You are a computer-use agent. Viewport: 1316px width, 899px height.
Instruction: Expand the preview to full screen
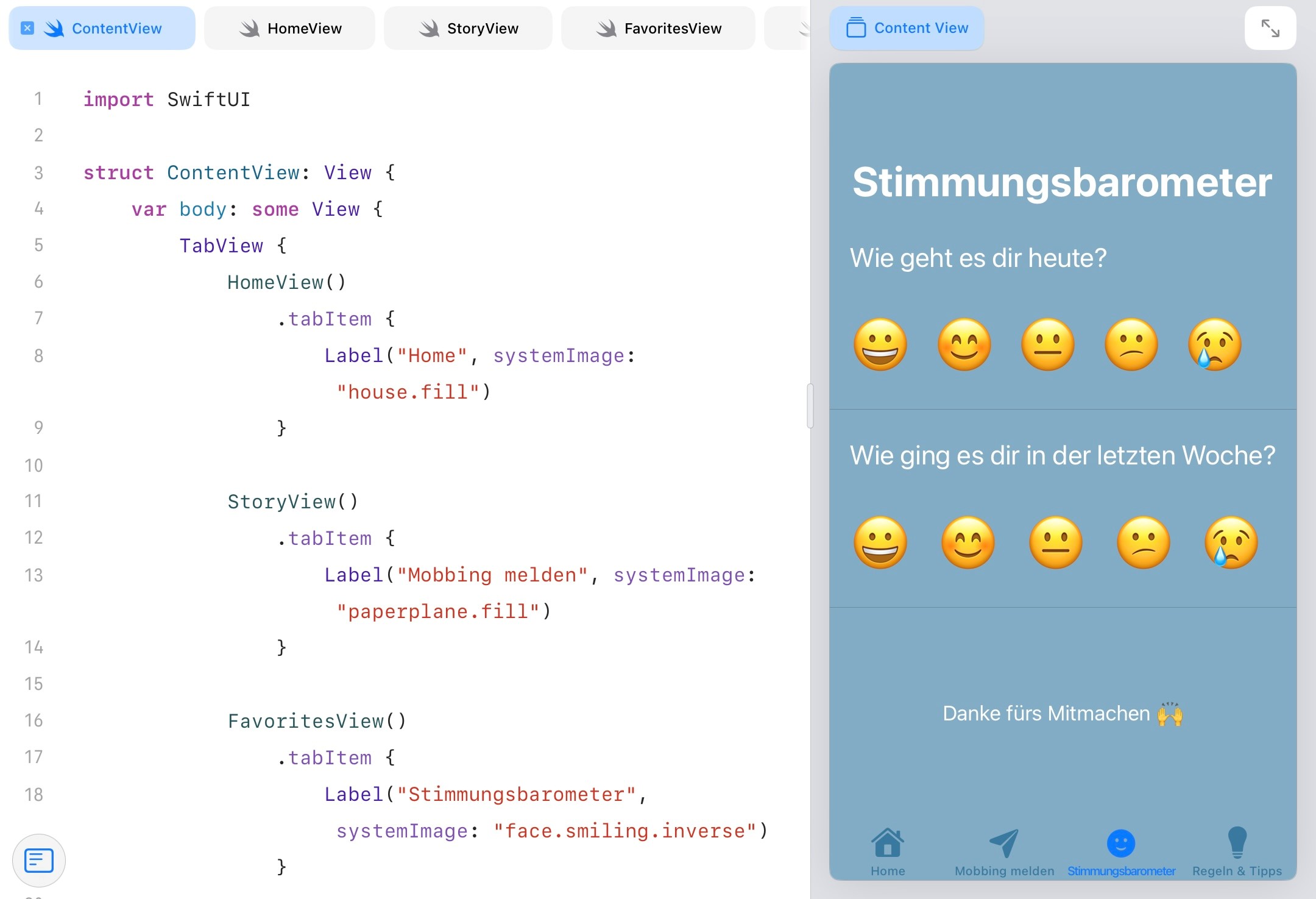click(1270, 28)
